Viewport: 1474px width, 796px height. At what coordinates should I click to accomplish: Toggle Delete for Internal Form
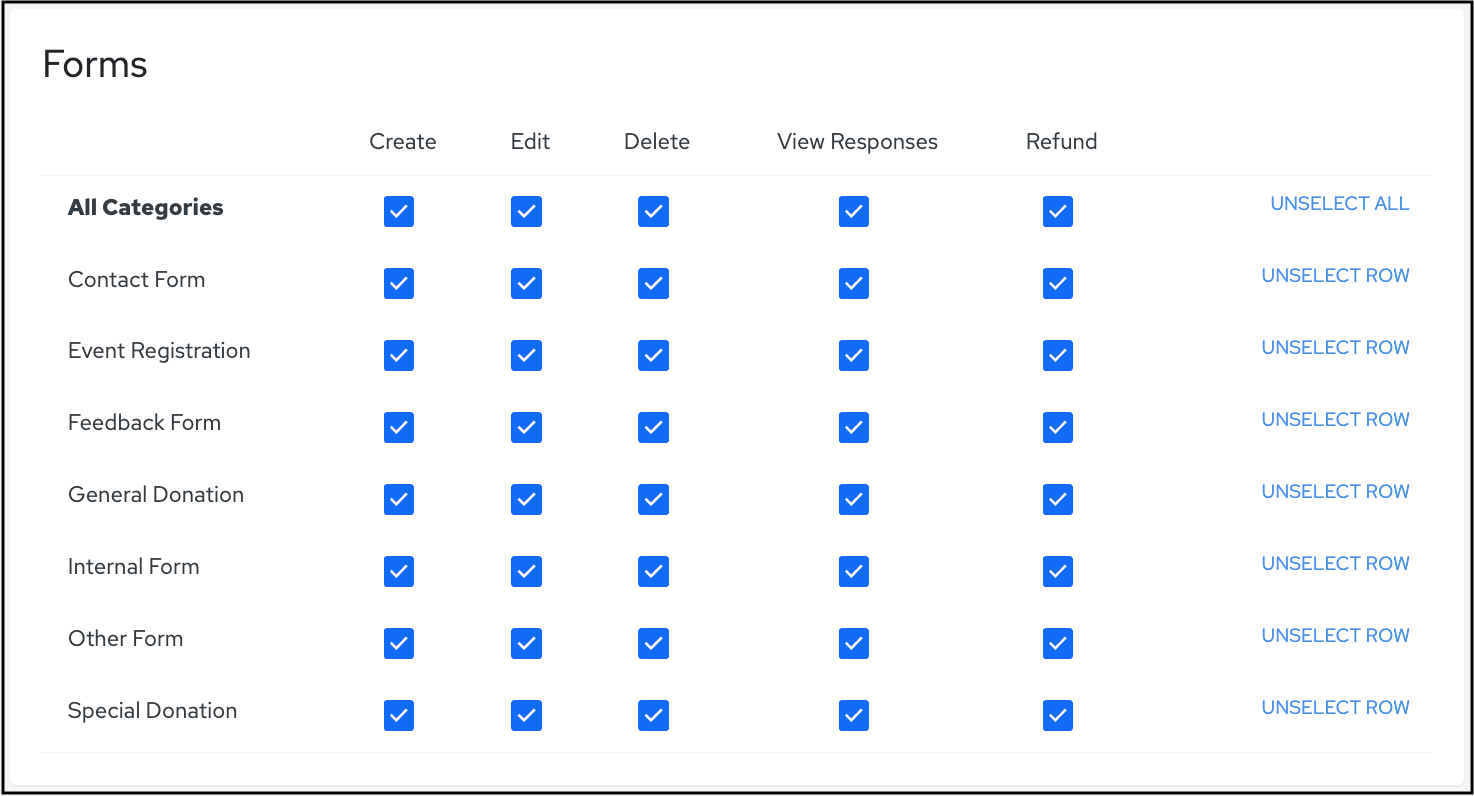[653, 572]
